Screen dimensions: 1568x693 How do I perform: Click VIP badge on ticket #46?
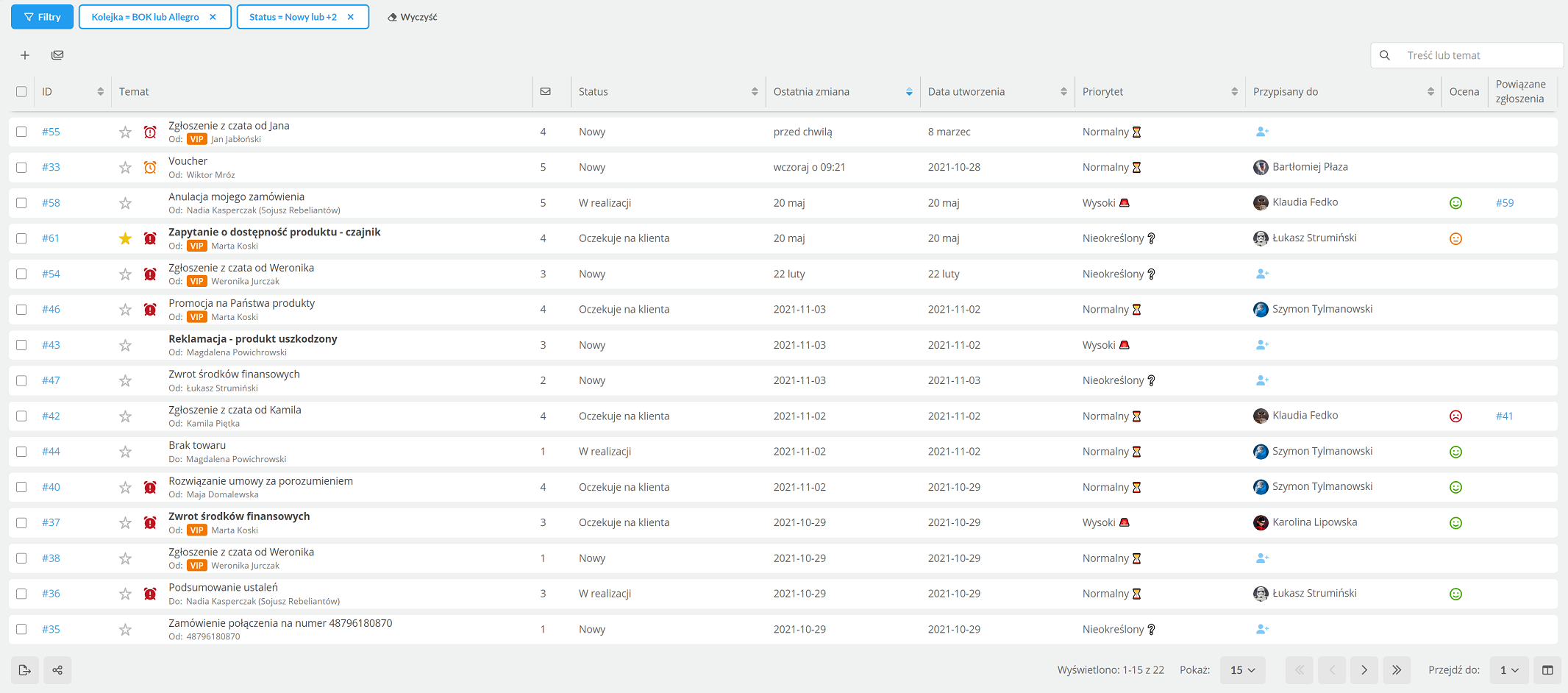click(x=196, y=317)
